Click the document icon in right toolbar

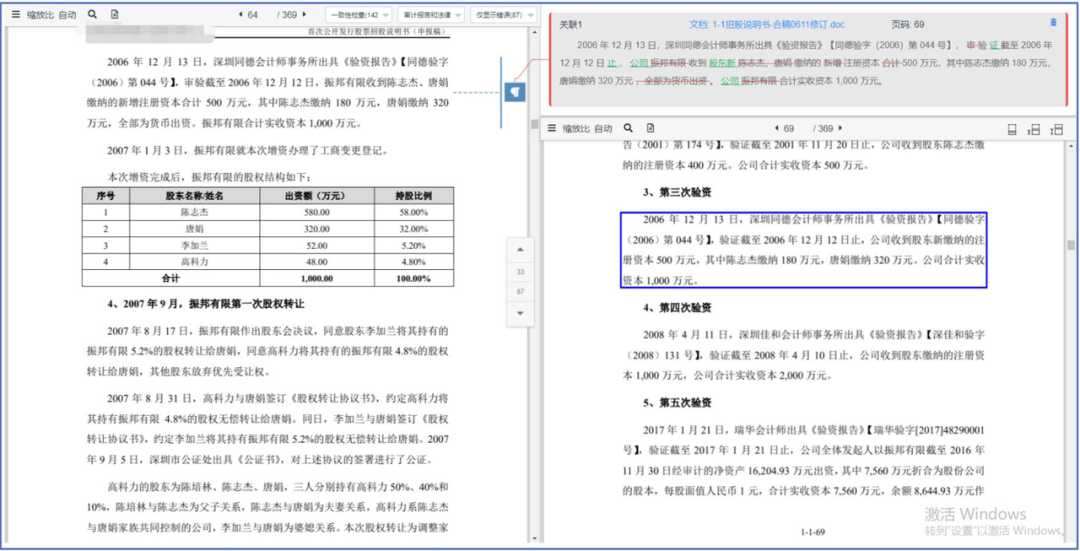coord(650,128)
